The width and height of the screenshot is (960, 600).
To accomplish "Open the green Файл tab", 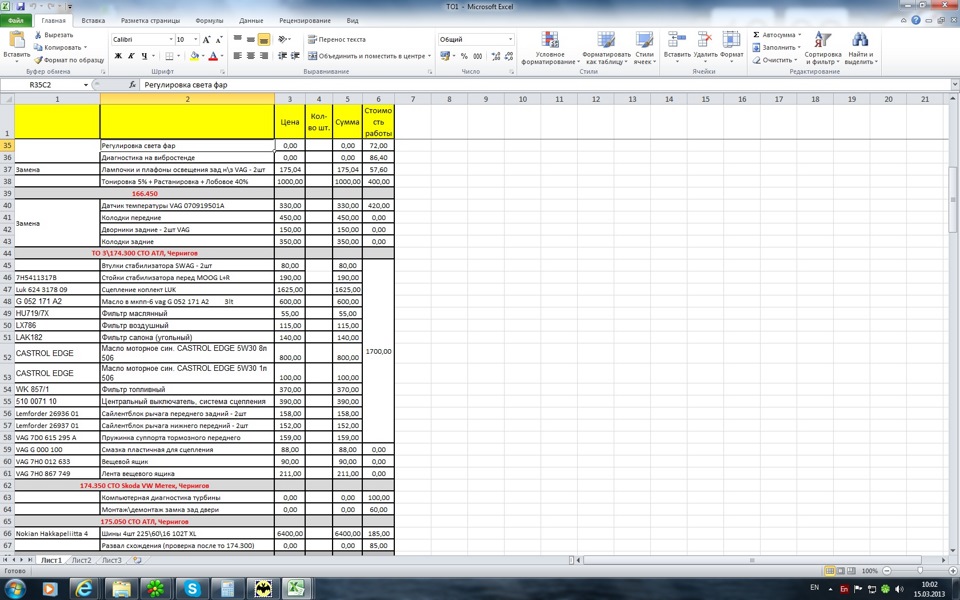I will (x=16, y=20).
